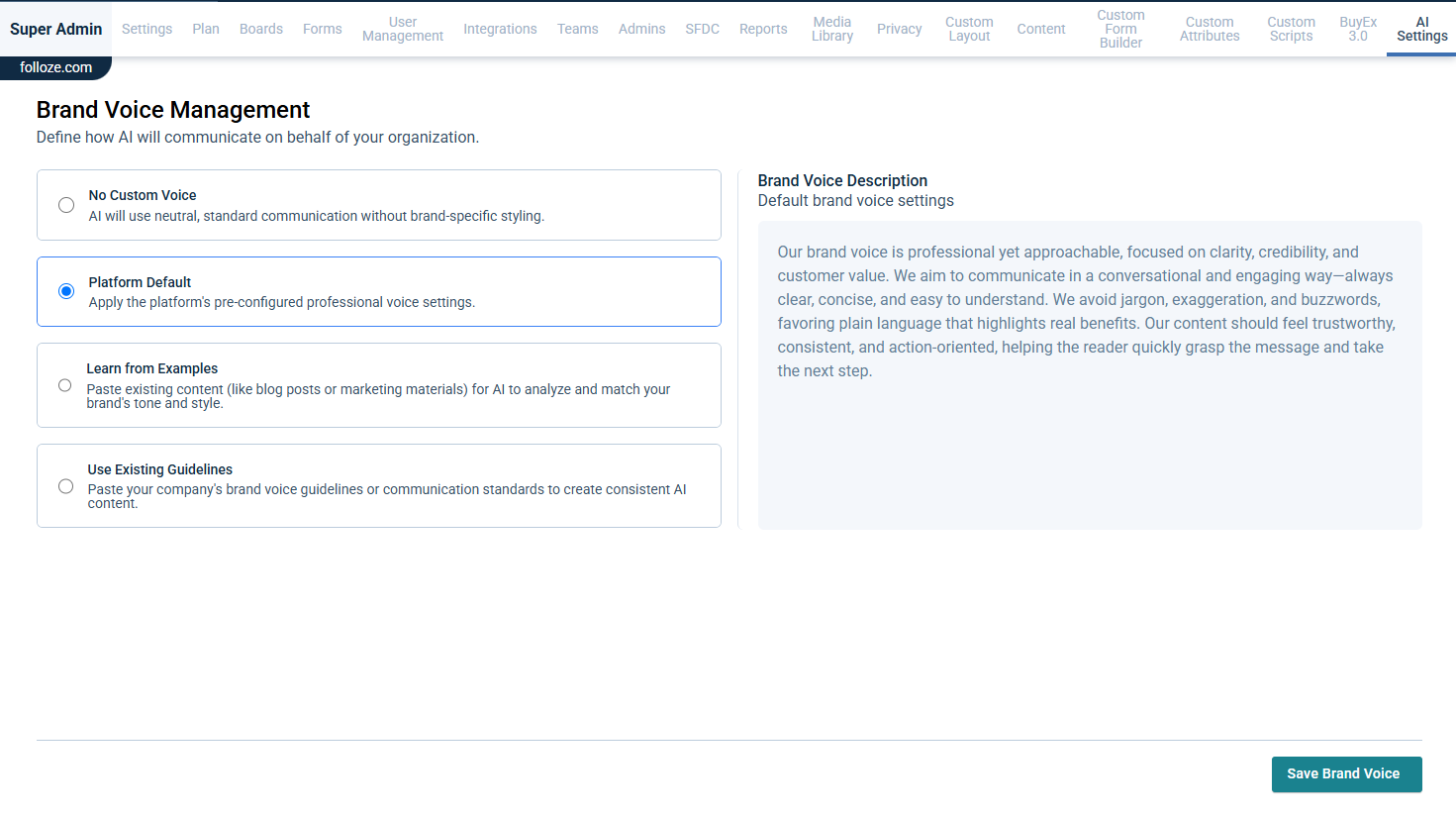The width and height of the screenshot is (1456, 818).
Task: Choose the Learn from Examples radio button
Action: (65, 385)
